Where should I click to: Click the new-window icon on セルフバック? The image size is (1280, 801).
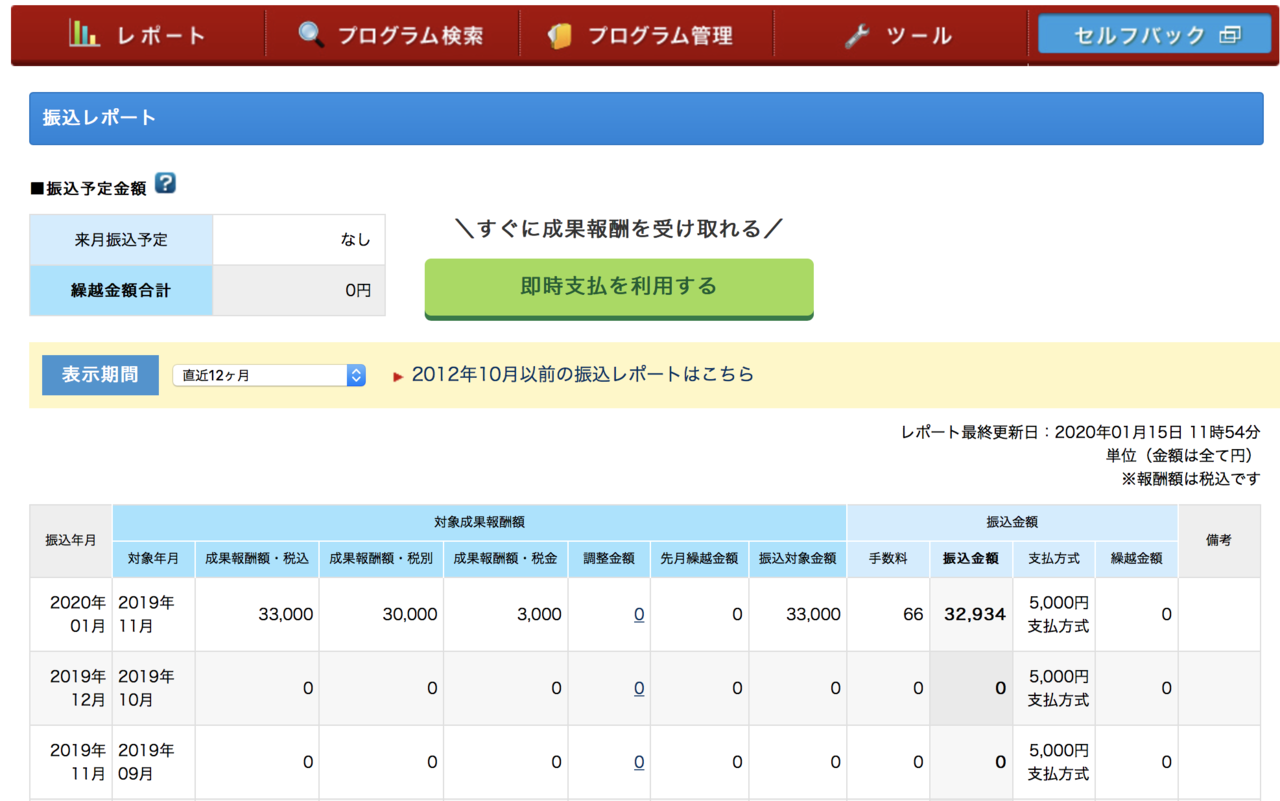(1230, 35)
